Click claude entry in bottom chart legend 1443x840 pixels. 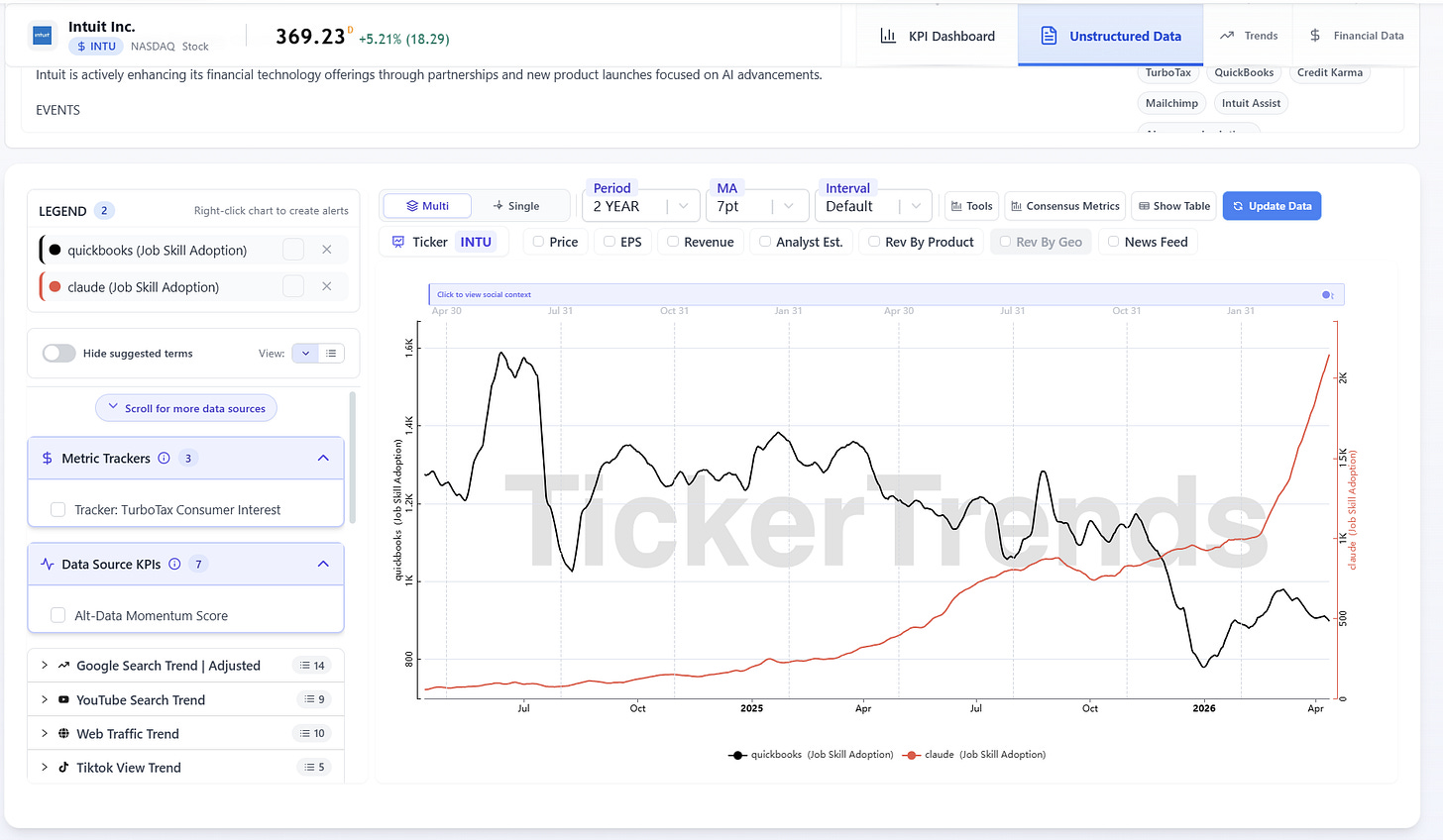pos(973,755)
